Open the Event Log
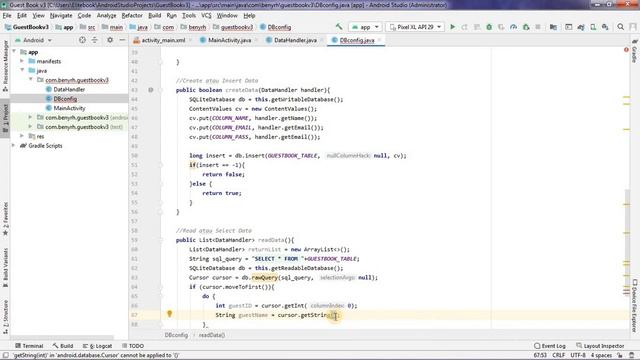Screen dimensions: 640x360 [550, 346]
